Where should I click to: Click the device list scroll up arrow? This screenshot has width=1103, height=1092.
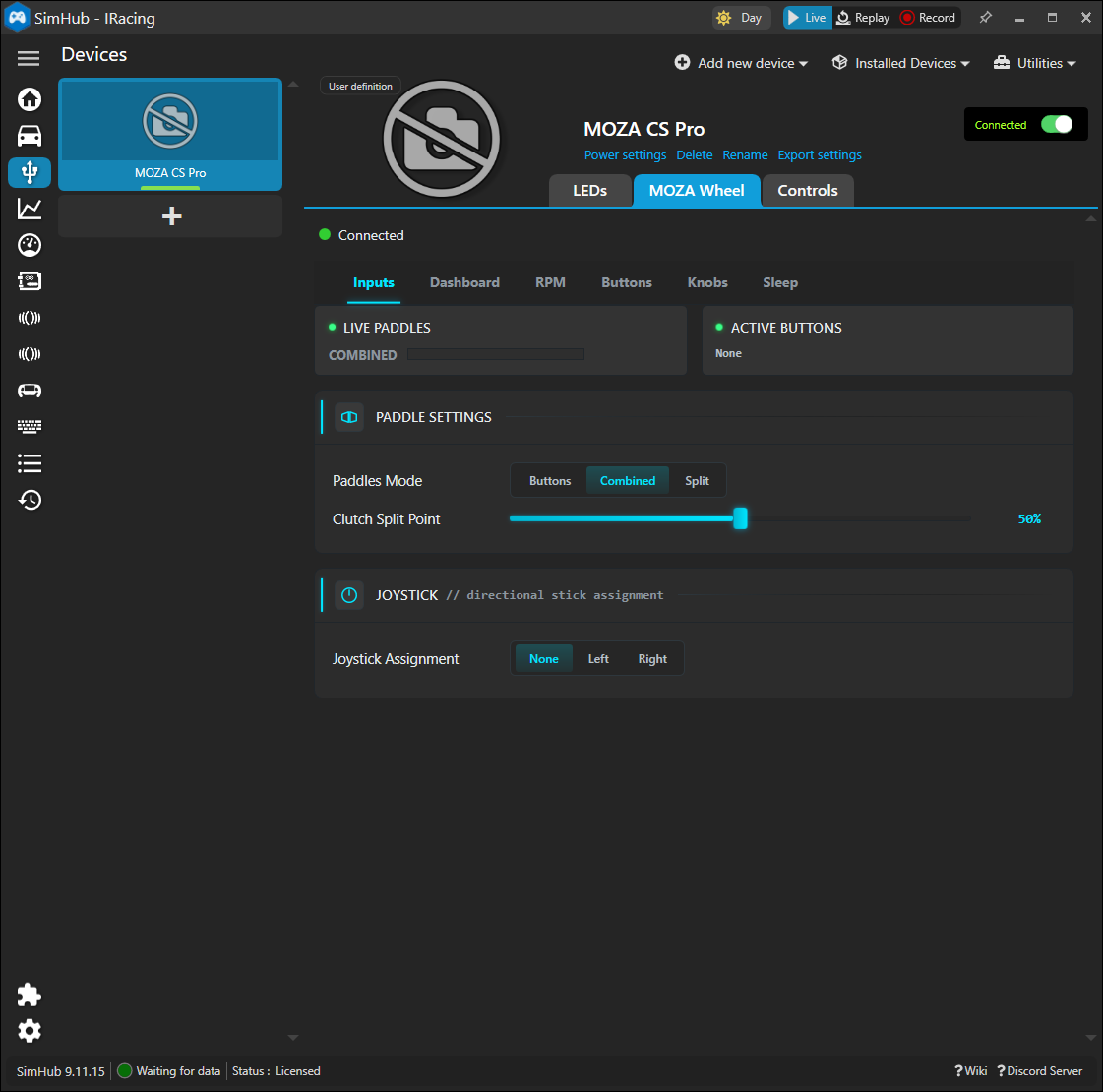pyautogui.click(x=293, y=85)
